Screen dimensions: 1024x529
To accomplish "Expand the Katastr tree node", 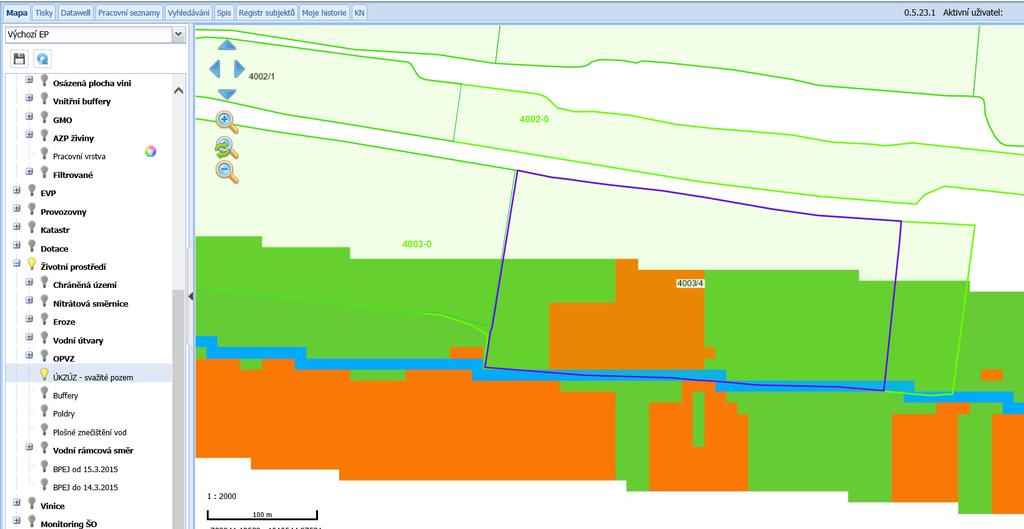I will click(16, 227).
